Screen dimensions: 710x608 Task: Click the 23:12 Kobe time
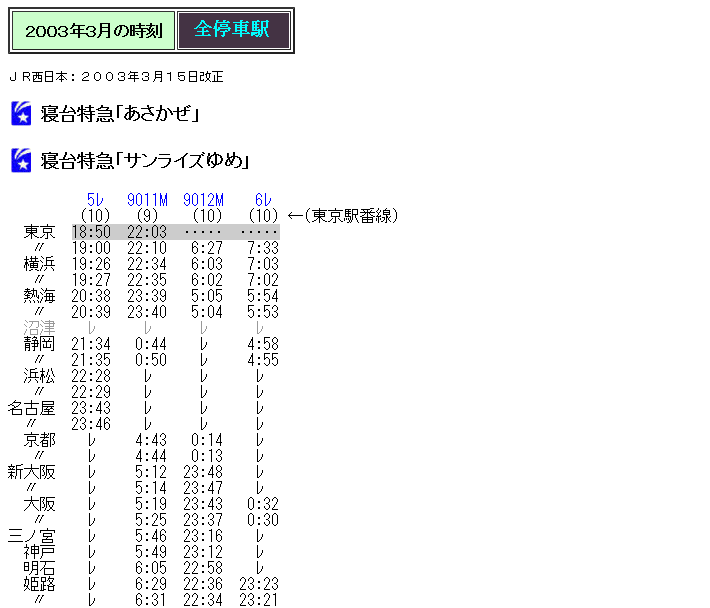click(203, 552)
